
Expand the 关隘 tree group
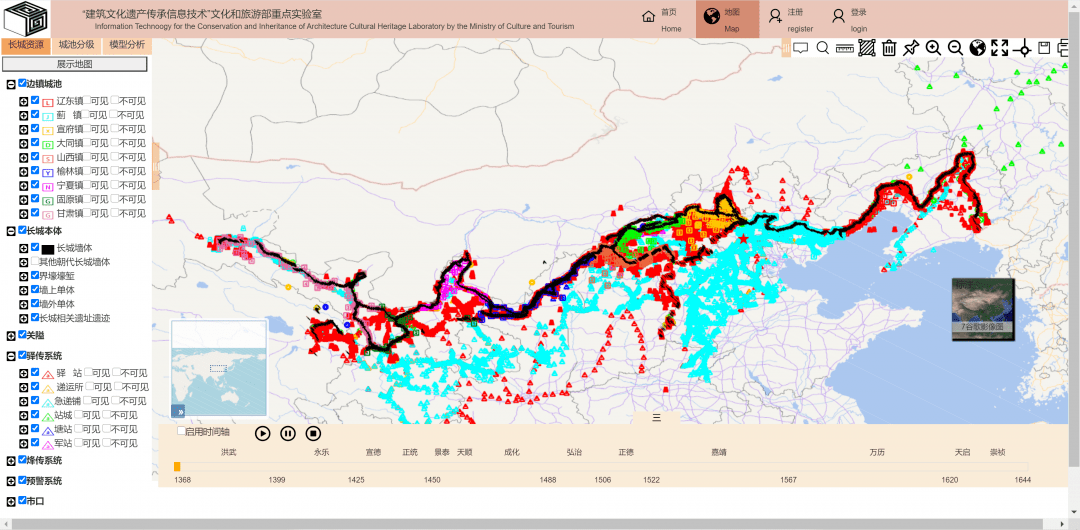coord(11,336)
